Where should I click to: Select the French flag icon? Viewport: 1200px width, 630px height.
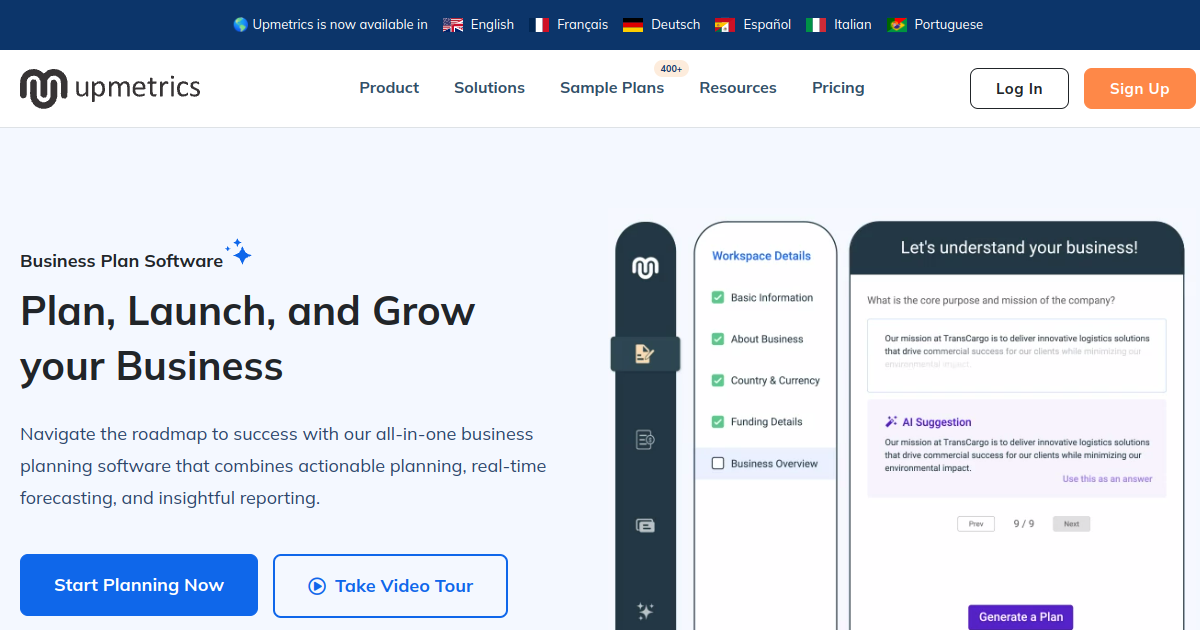click(x=539, y=25)
